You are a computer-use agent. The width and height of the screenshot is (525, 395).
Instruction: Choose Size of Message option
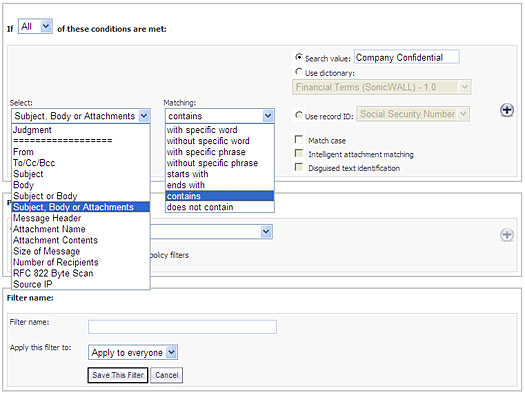click(x=81, y=251)
